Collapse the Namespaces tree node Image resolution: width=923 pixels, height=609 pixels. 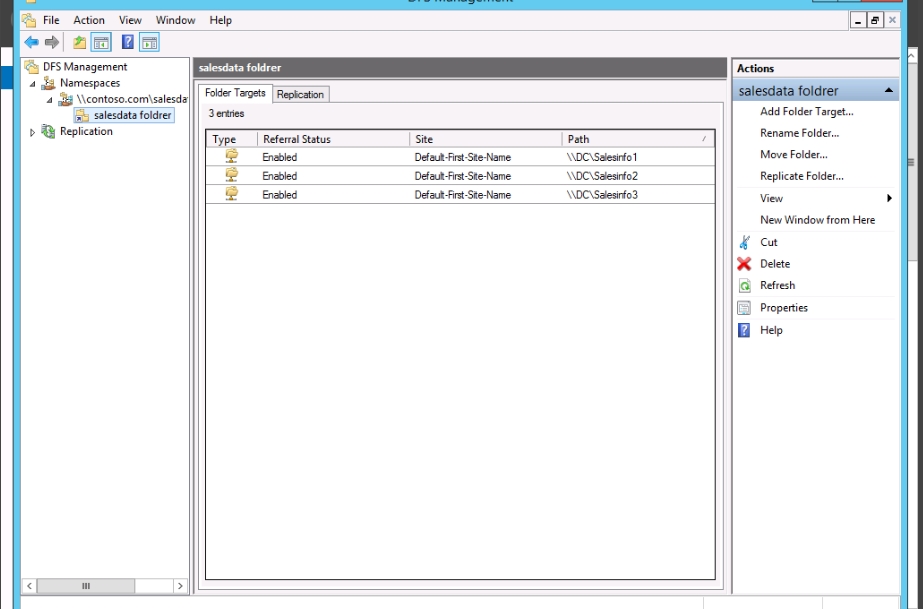click(x=34, y=84)
